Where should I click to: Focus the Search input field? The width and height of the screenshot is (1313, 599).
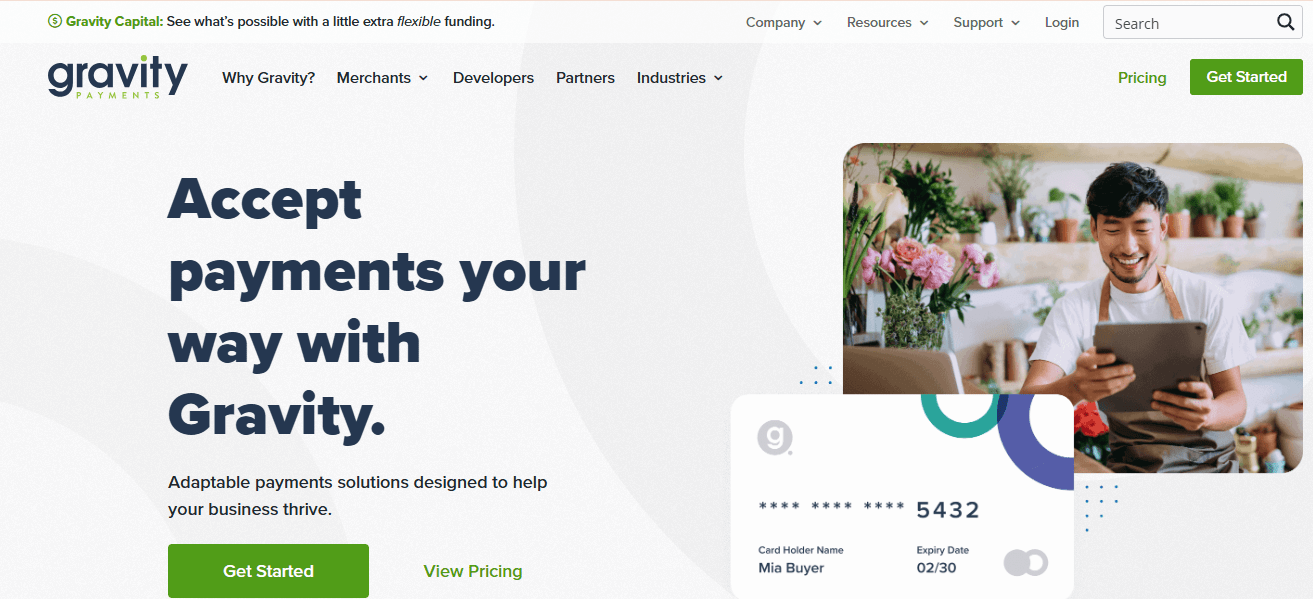1190,23
